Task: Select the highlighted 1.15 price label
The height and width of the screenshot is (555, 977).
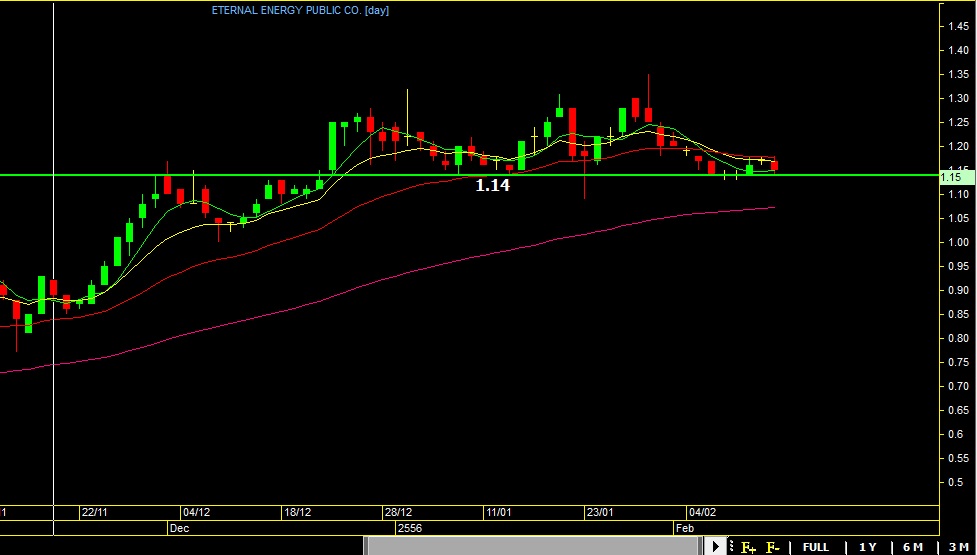Action: click(957, 178)
